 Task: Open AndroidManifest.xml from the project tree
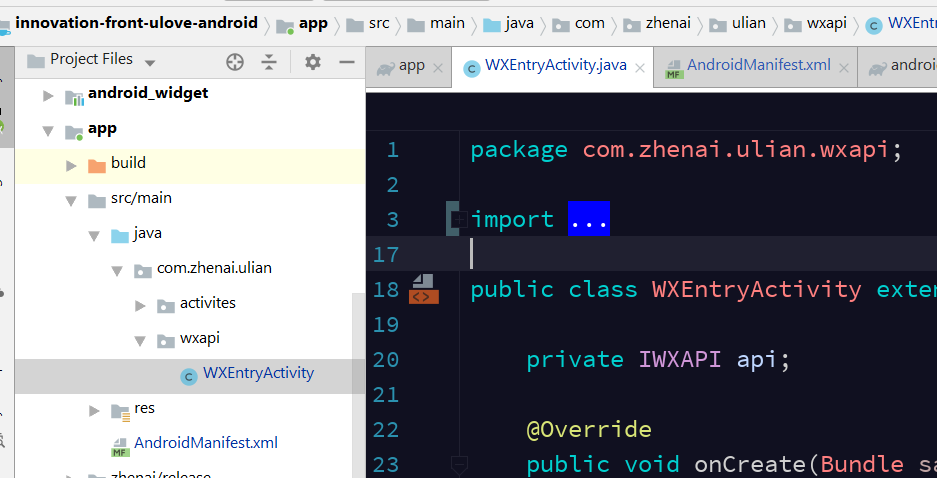[206, 443]
